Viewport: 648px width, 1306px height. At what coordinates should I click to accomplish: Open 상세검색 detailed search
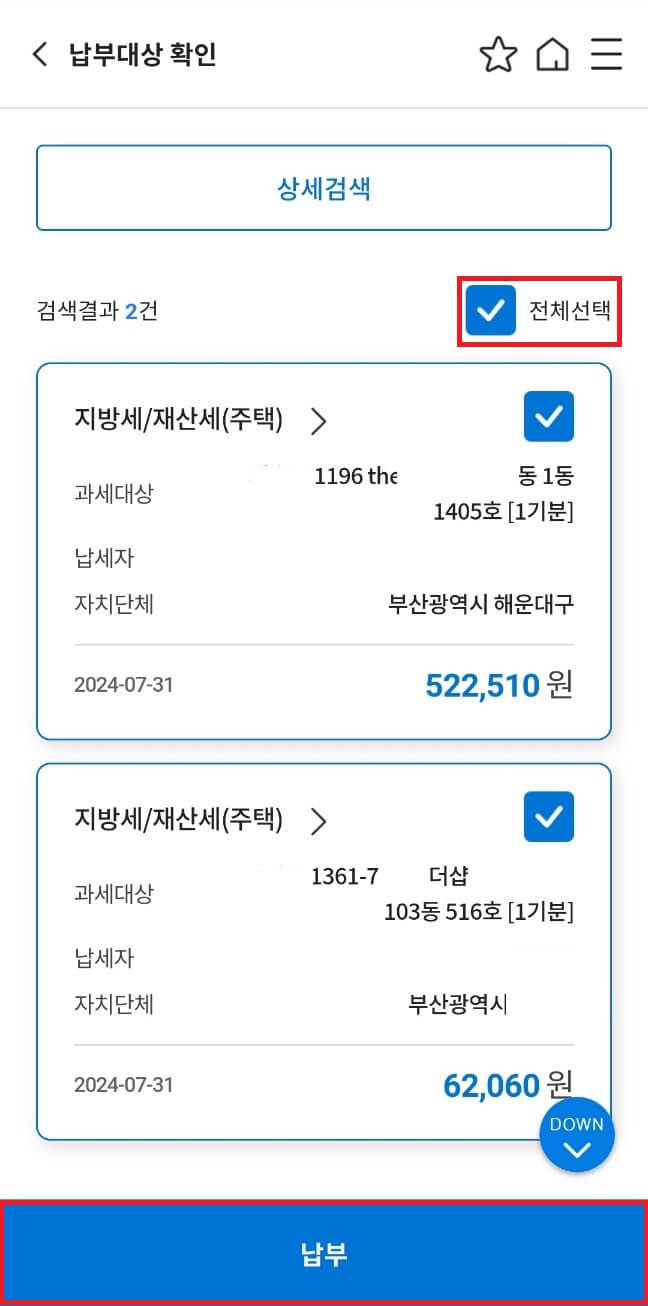click(324, 188)
